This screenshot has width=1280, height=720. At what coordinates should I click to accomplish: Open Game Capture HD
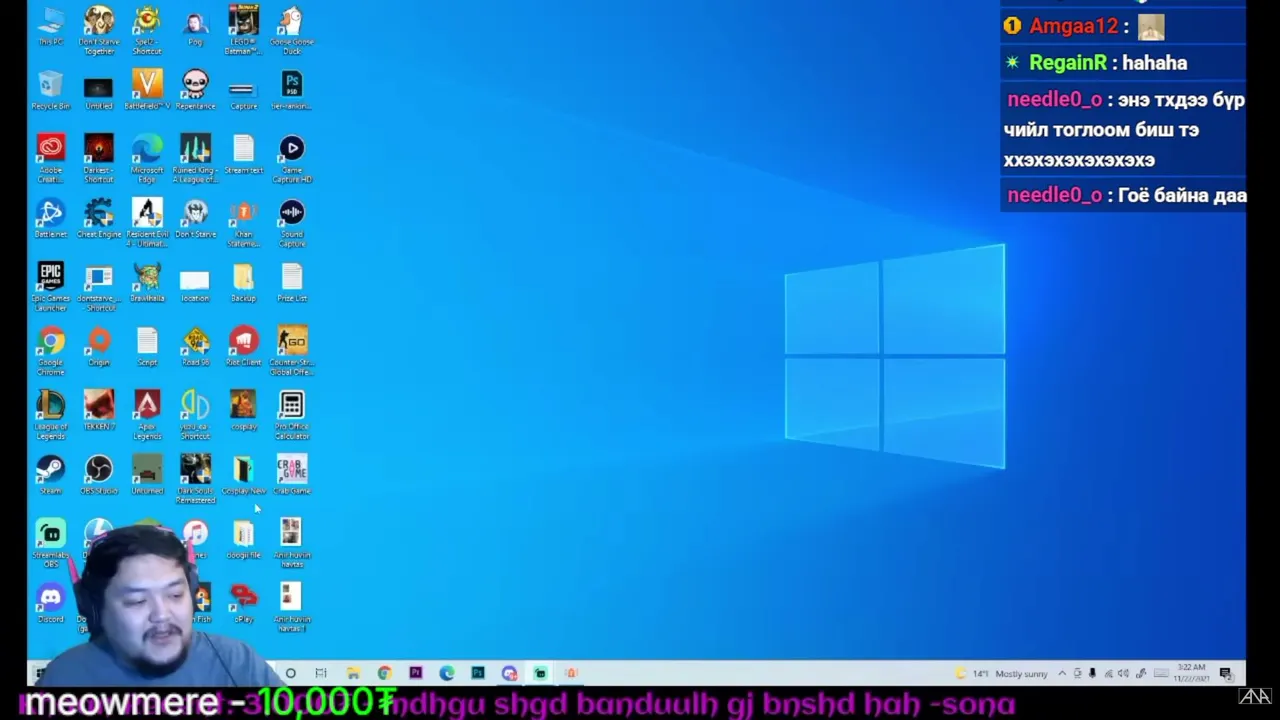[291, 158]
